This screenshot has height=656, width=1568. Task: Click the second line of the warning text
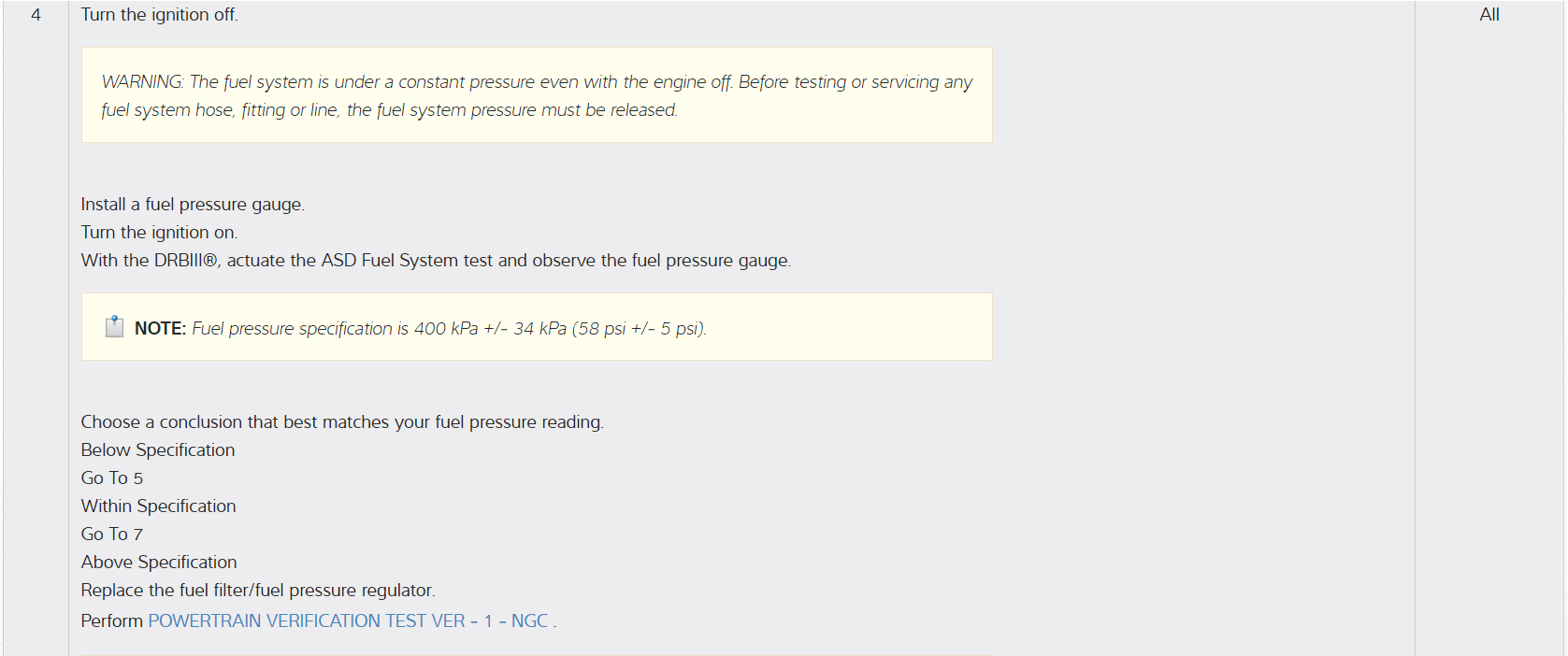click(x=389, y=110)
